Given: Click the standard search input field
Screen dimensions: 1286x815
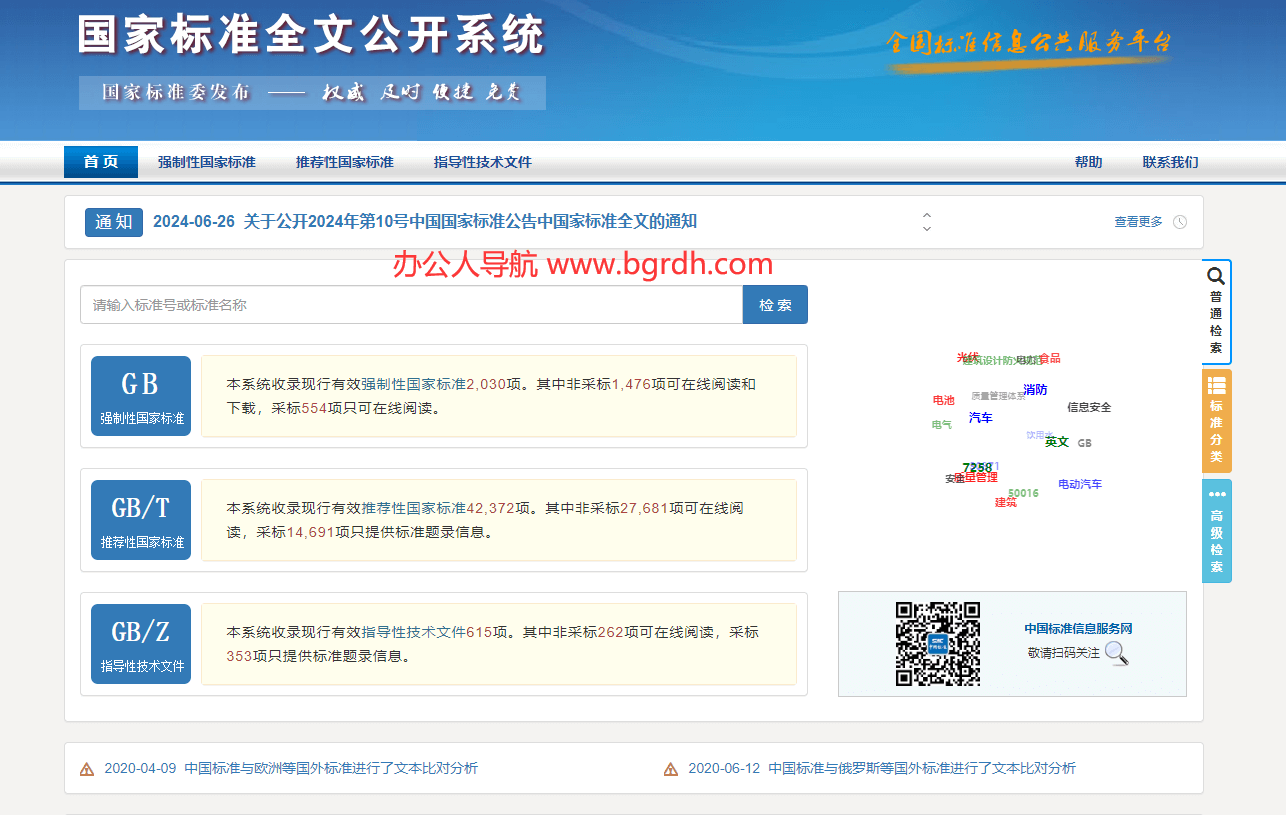Looking at the screenshot, I should point(400,304).
